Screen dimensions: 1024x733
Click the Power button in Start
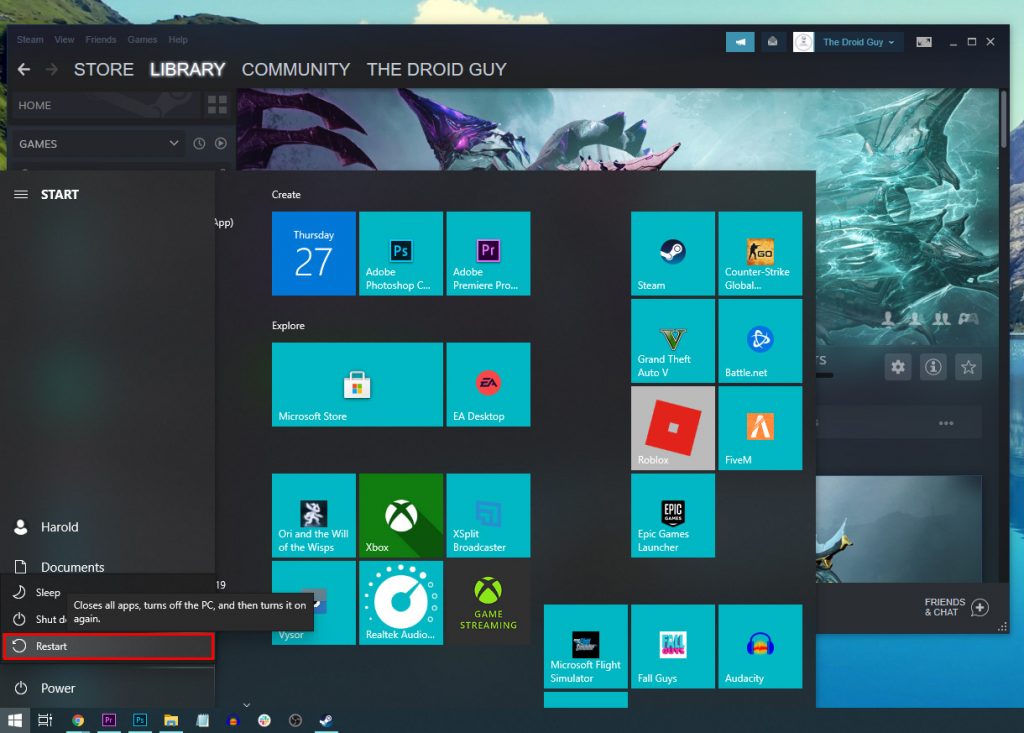point(108,688)
